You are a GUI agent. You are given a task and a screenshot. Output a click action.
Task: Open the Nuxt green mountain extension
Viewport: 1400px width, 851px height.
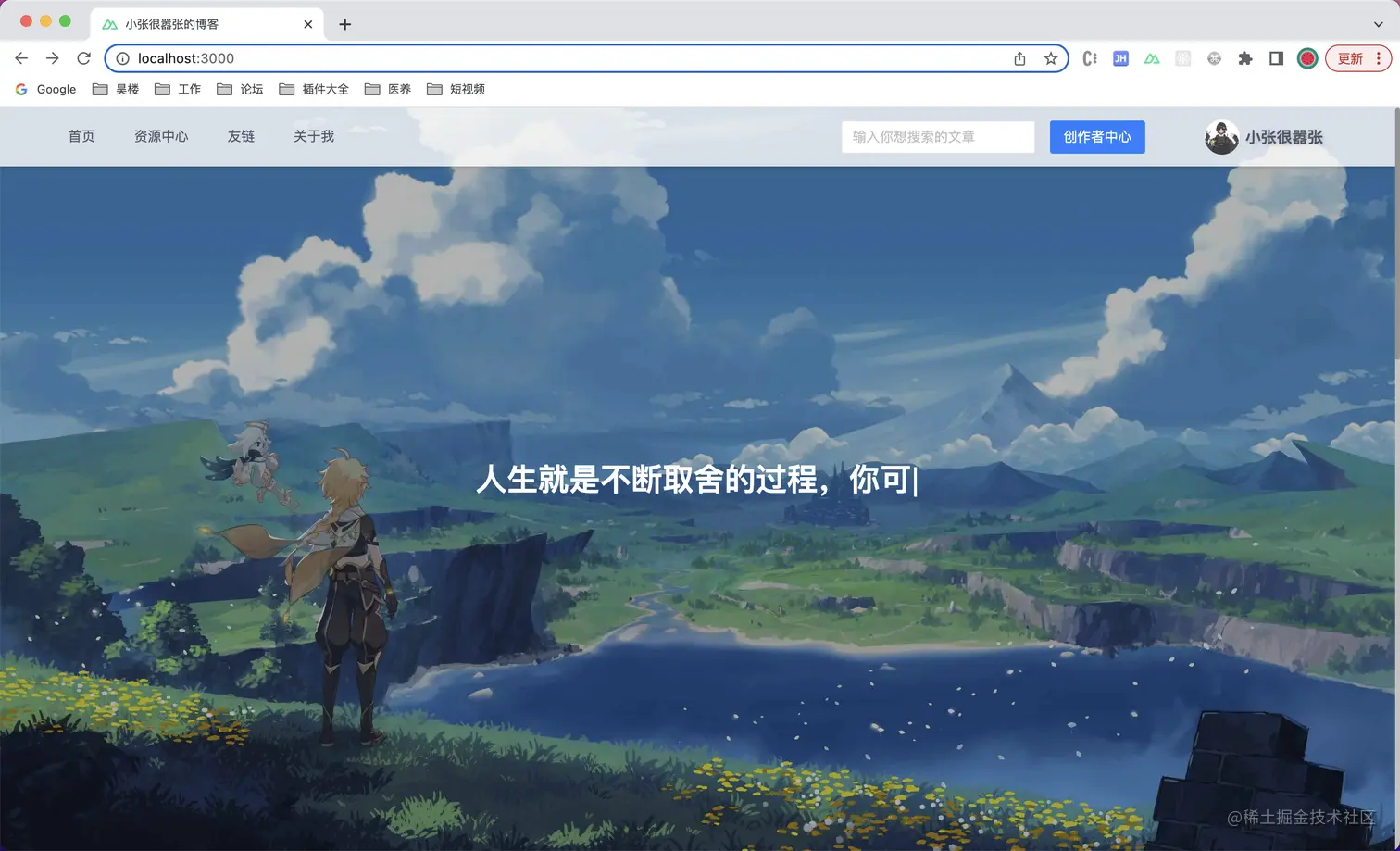tap(1152, 58)
